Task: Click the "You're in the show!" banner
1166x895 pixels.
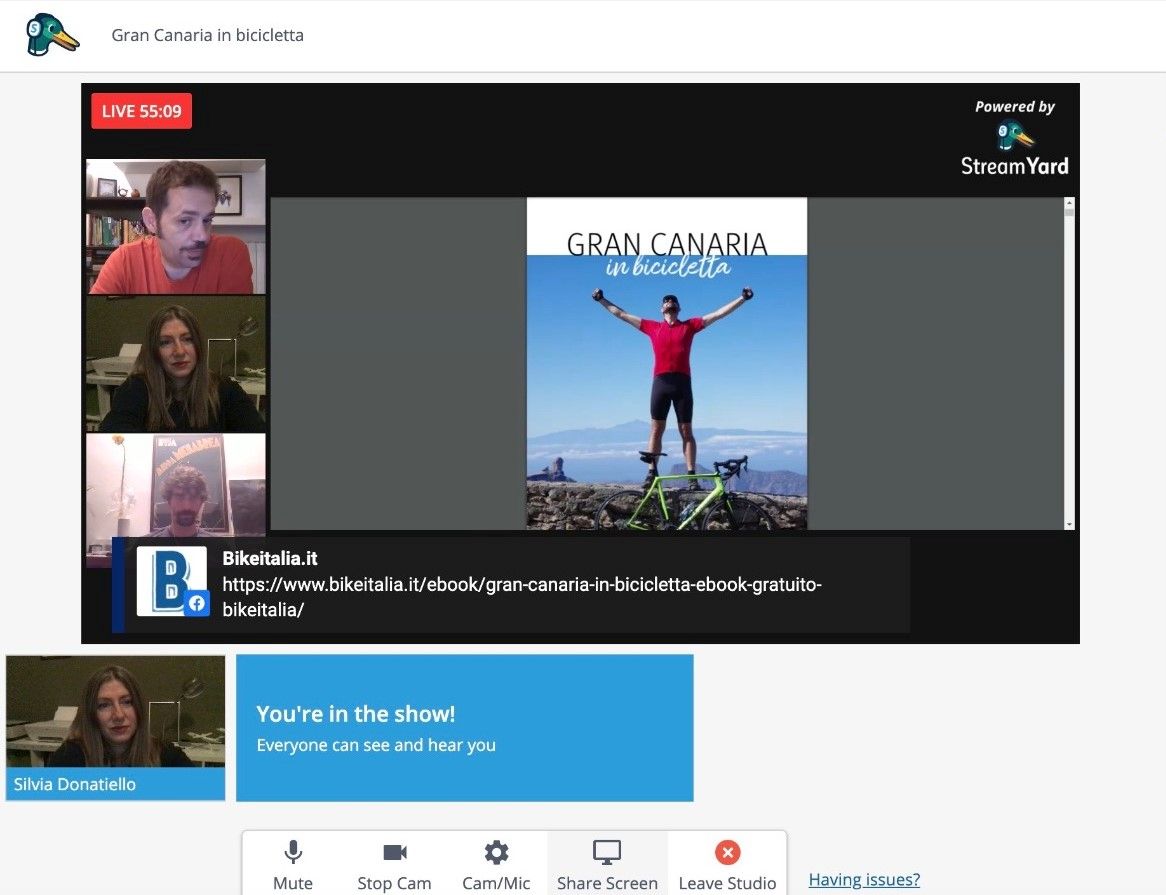Action: pos(464,728)
